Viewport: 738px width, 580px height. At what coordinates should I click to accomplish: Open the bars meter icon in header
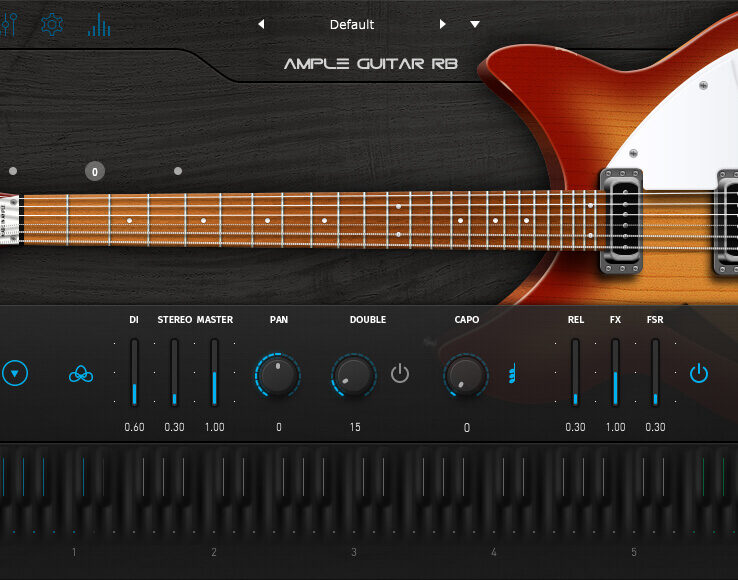click(99, 24)
